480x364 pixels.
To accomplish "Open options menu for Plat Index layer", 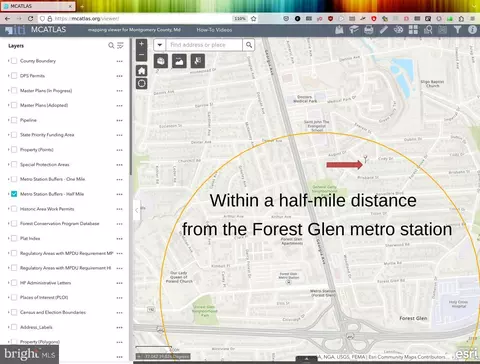I will 120,239.
